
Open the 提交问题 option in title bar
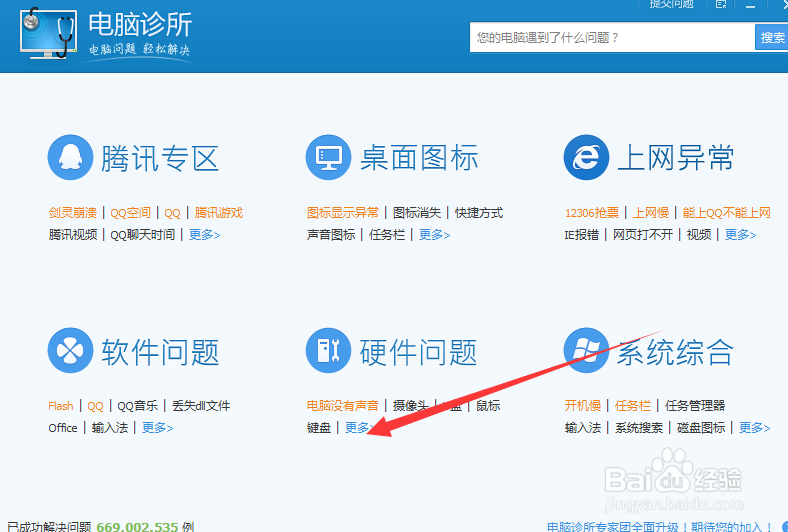pos(671,5)
